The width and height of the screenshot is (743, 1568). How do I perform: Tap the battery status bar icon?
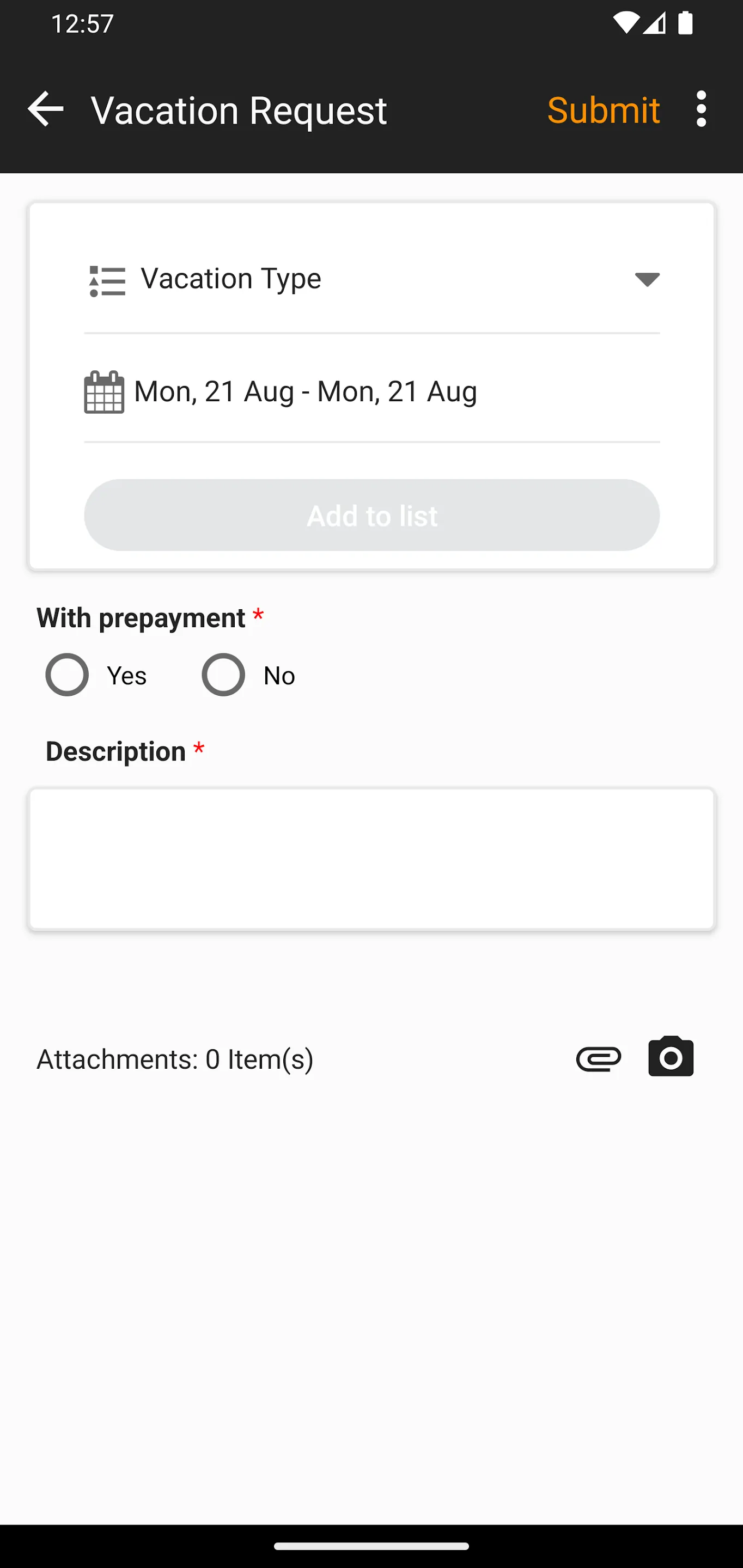(685, 24)
